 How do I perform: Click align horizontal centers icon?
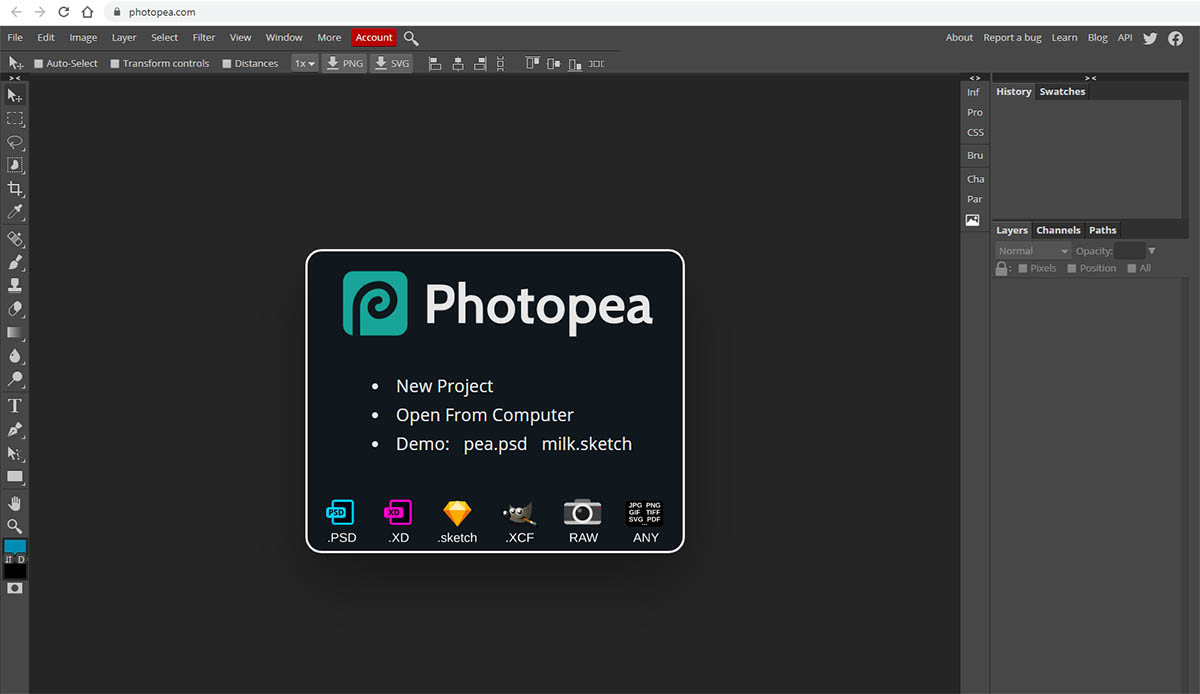[x=458, y=63]
